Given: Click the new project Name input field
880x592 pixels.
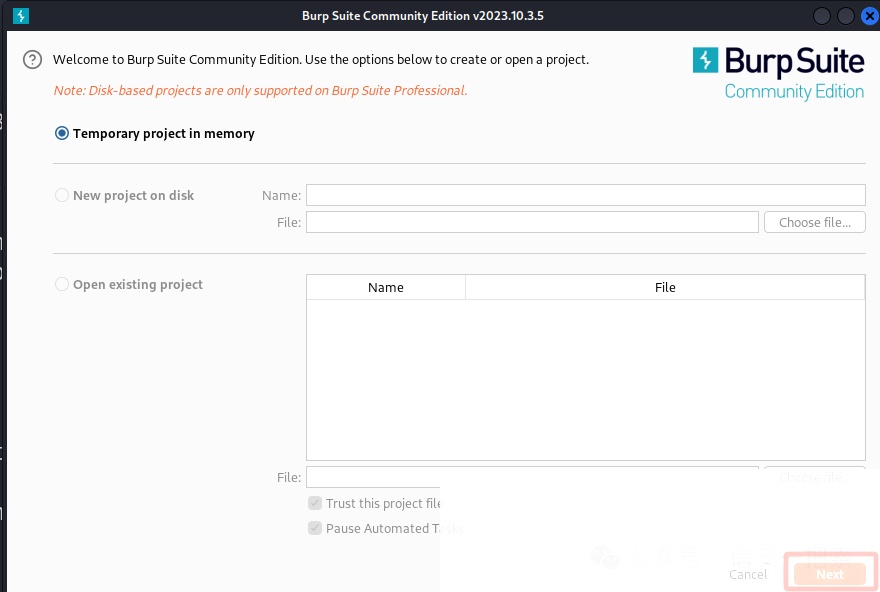Looking at the screenshot, I should pos(585,195).
